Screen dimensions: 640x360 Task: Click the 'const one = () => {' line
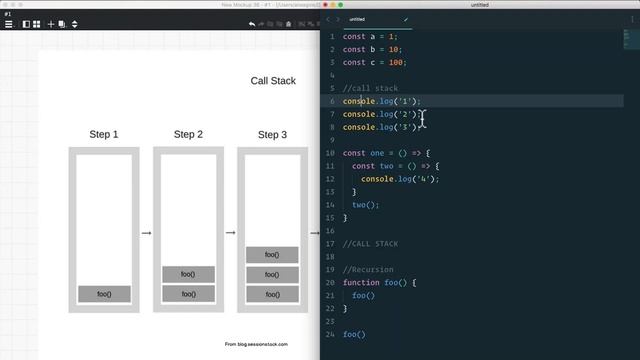tap(386, 153)
